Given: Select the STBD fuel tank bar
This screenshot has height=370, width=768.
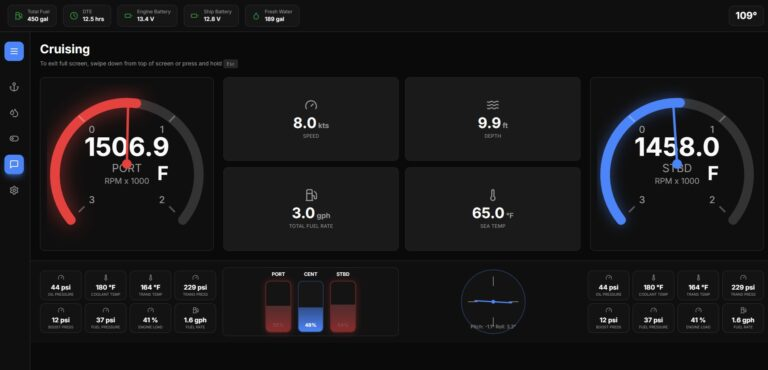Looking at the screenshot, I should 343,306.
